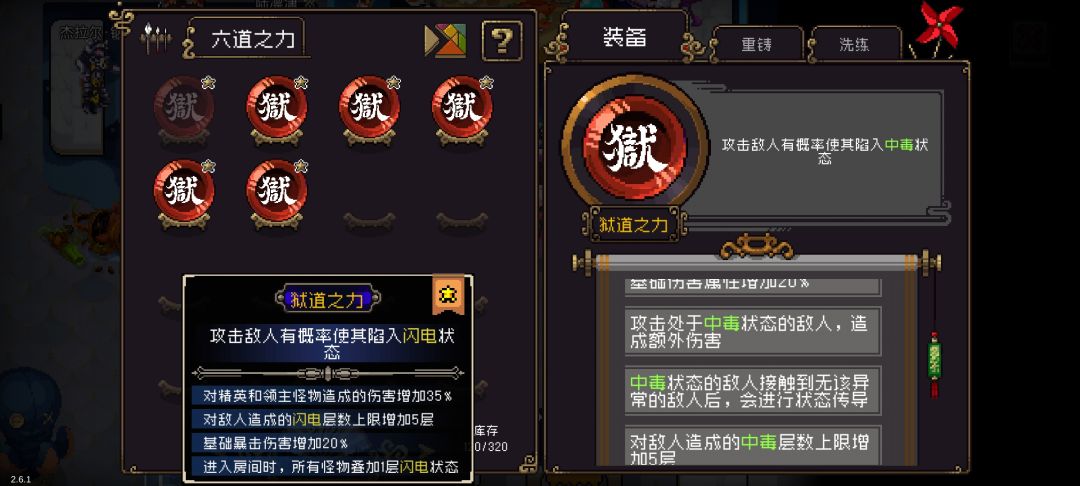Open the 装备 tab
1080x486 pixels.
625,37
